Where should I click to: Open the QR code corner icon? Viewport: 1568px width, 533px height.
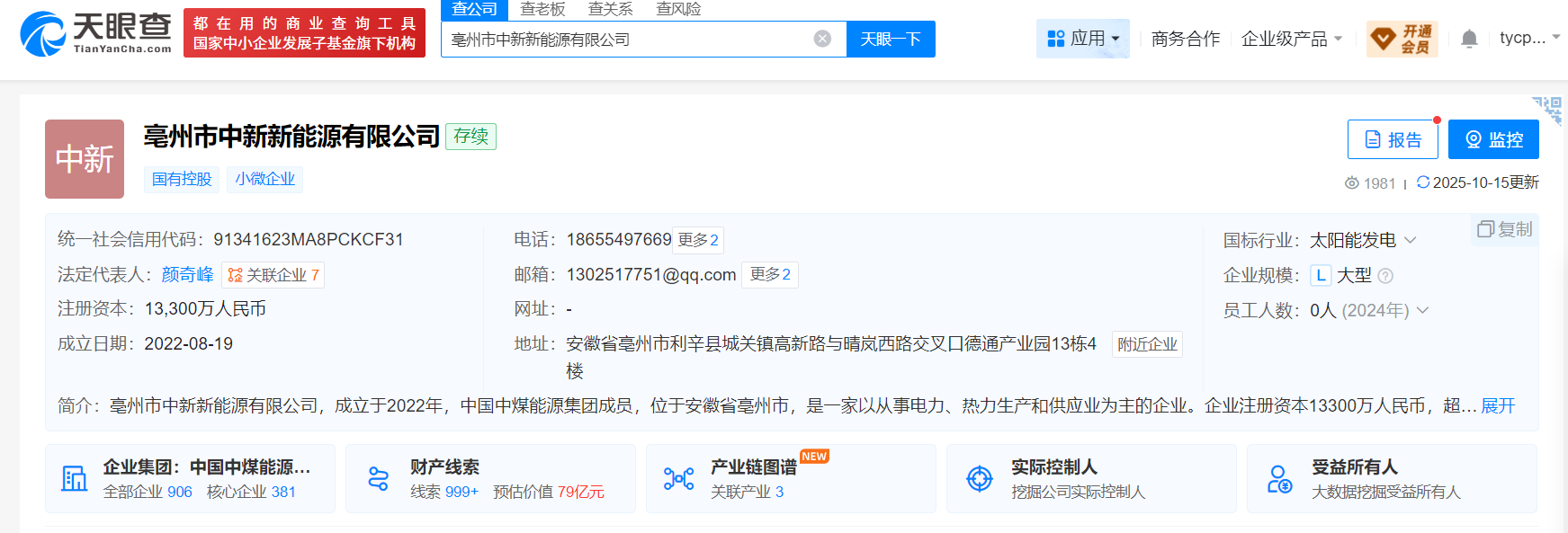point(1549,110)
